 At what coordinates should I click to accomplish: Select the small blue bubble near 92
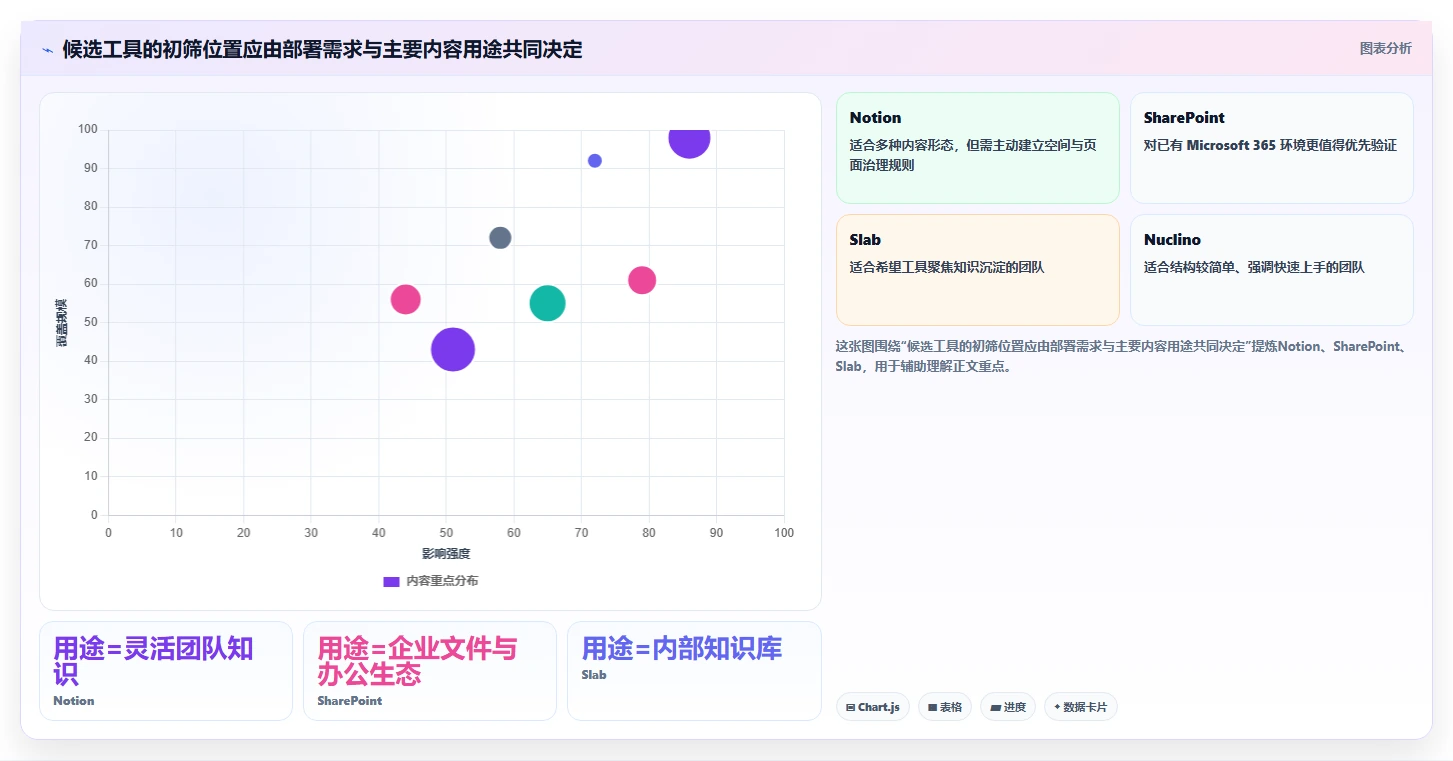pyautogui.click(x=595, y=161)
